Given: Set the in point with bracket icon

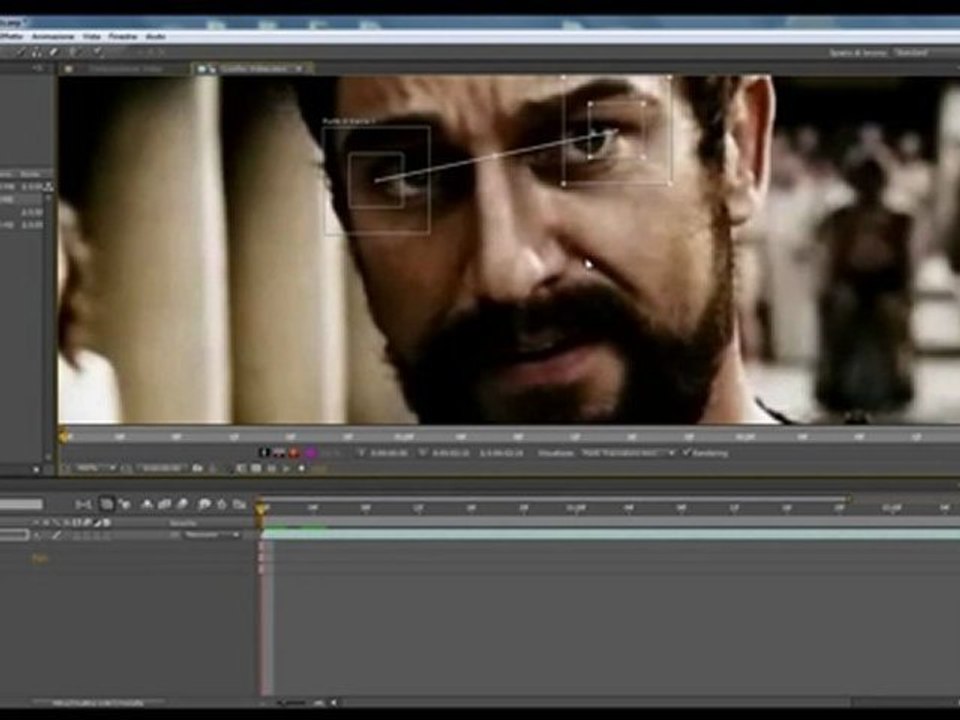Looking at the screenshot, I should click(361, 453).
